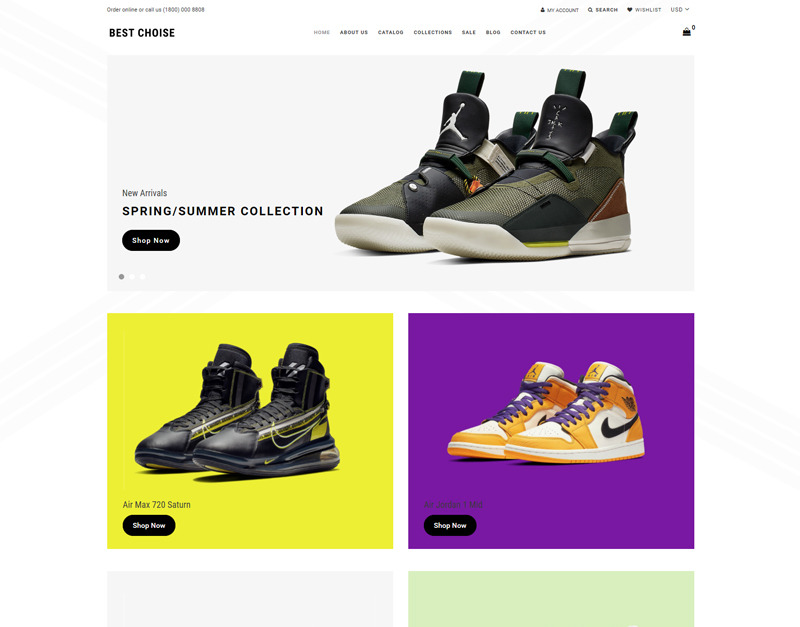Select the third slider dot
This screenshot has height=627, width=800.
tap(143, 277)
